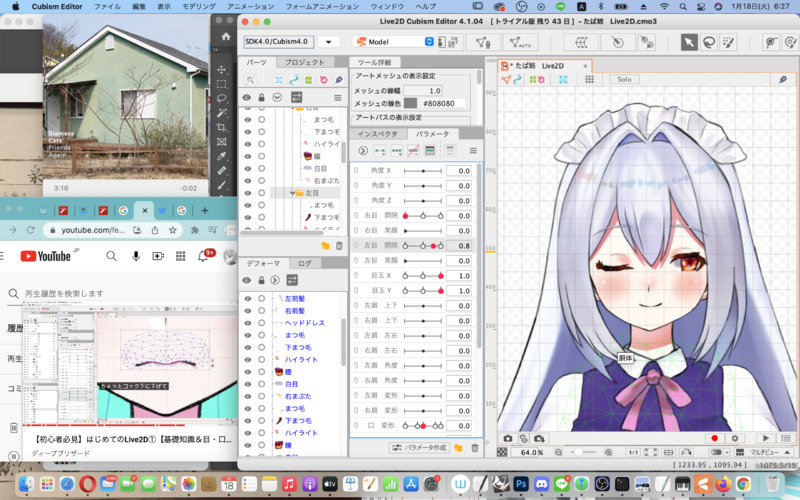
Task: Select the arrow selection tool in Cubism toolbar
Action: coord(689,42)
